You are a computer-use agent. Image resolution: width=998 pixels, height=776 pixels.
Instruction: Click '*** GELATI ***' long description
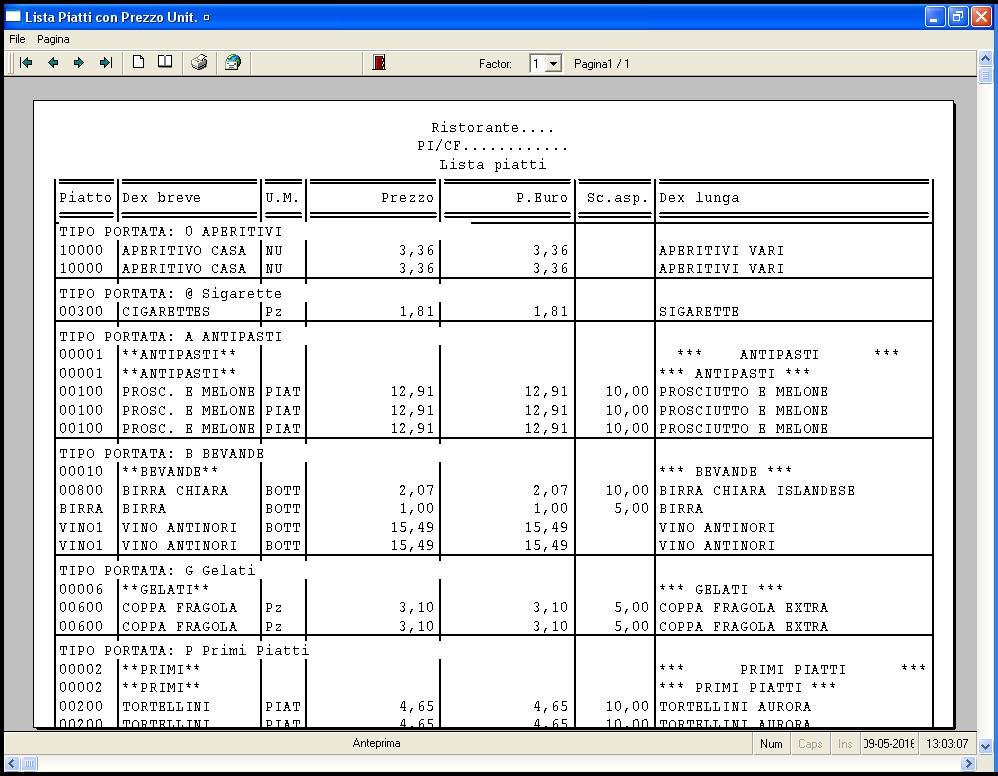(721, 589)
